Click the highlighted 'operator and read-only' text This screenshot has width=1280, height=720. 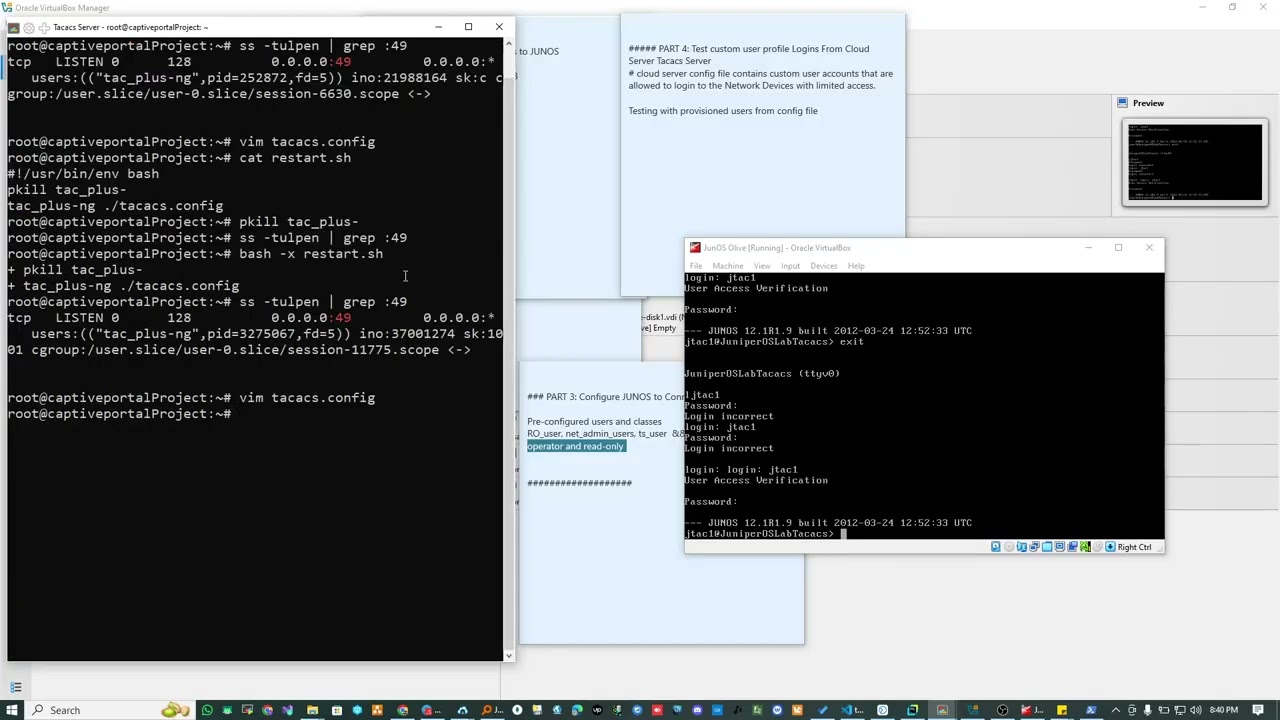coord(576,446)
